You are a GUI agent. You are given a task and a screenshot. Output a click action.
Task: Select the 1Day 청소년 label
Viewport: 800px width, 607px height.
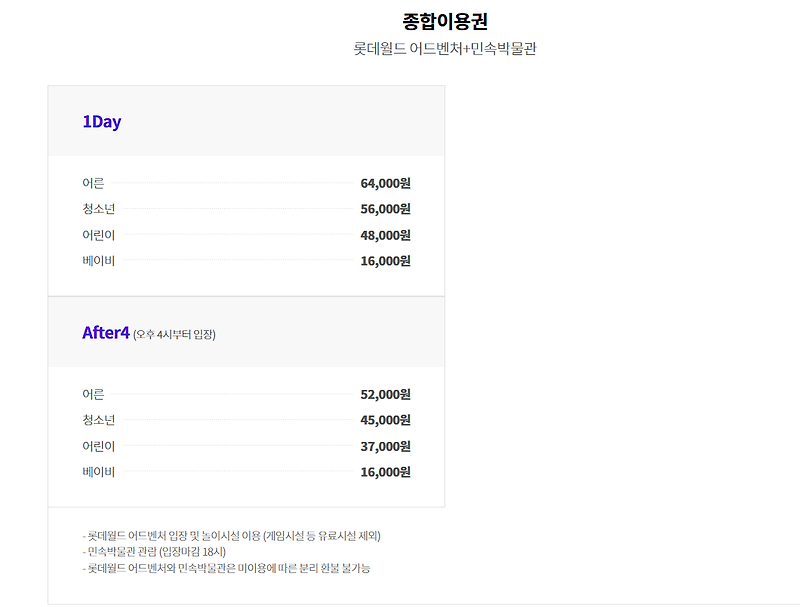point(98,209)
